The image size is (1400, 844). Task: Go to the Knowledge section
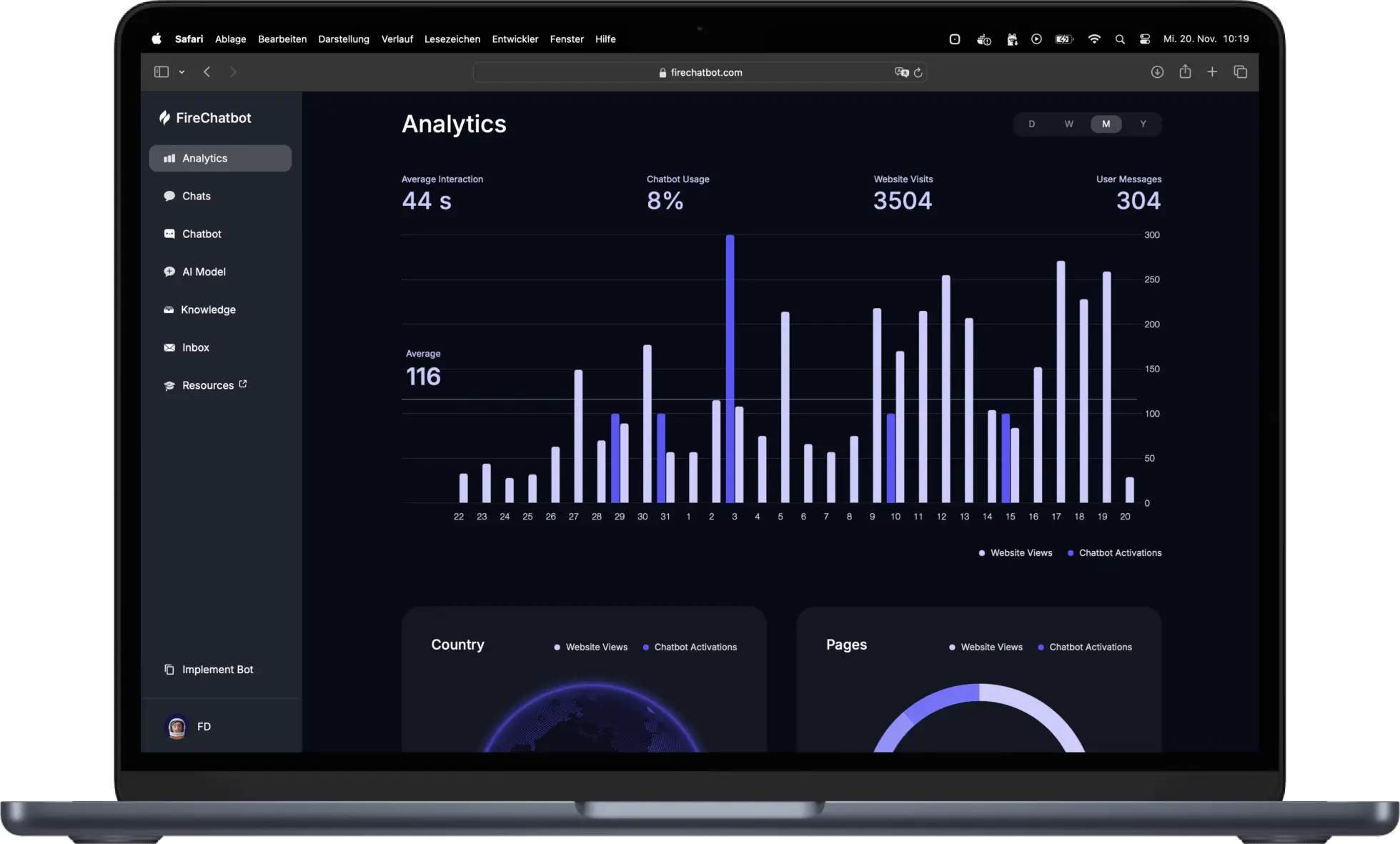(x=207, y=309)
